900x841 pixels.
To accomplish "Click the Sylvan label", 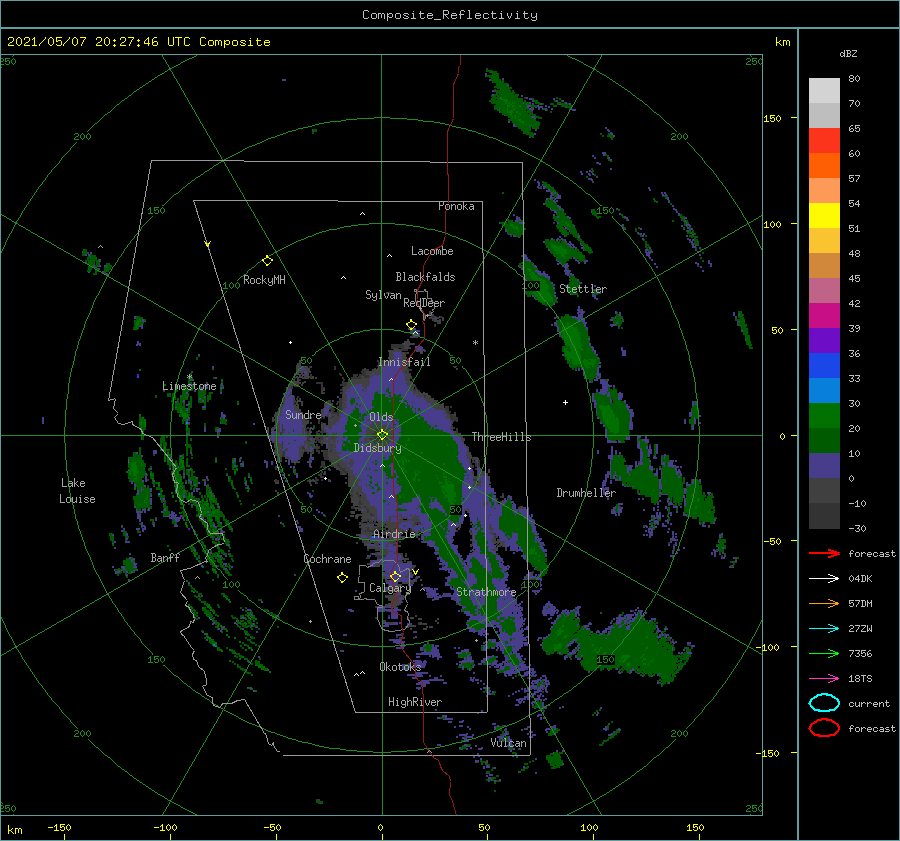I will pos(383,295).
